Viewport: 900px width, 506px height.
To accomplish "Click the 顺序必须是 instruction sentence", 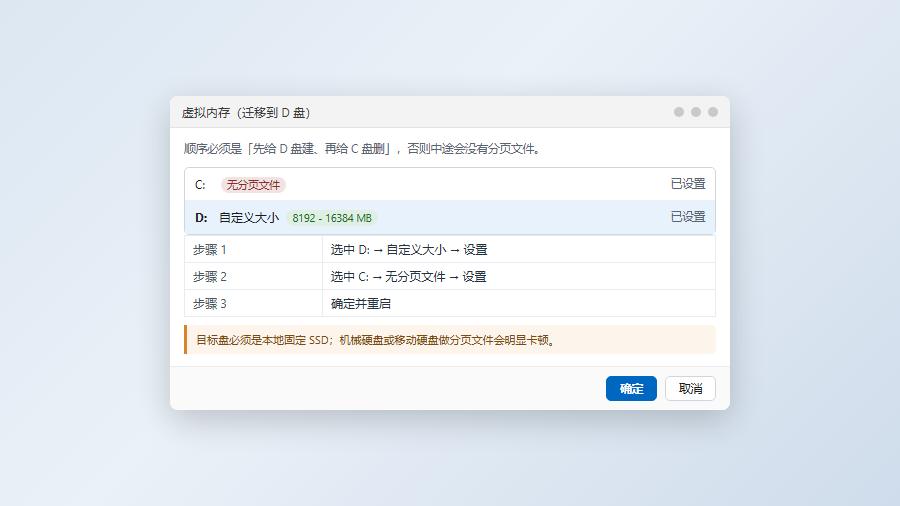I will tap(362, 149).
